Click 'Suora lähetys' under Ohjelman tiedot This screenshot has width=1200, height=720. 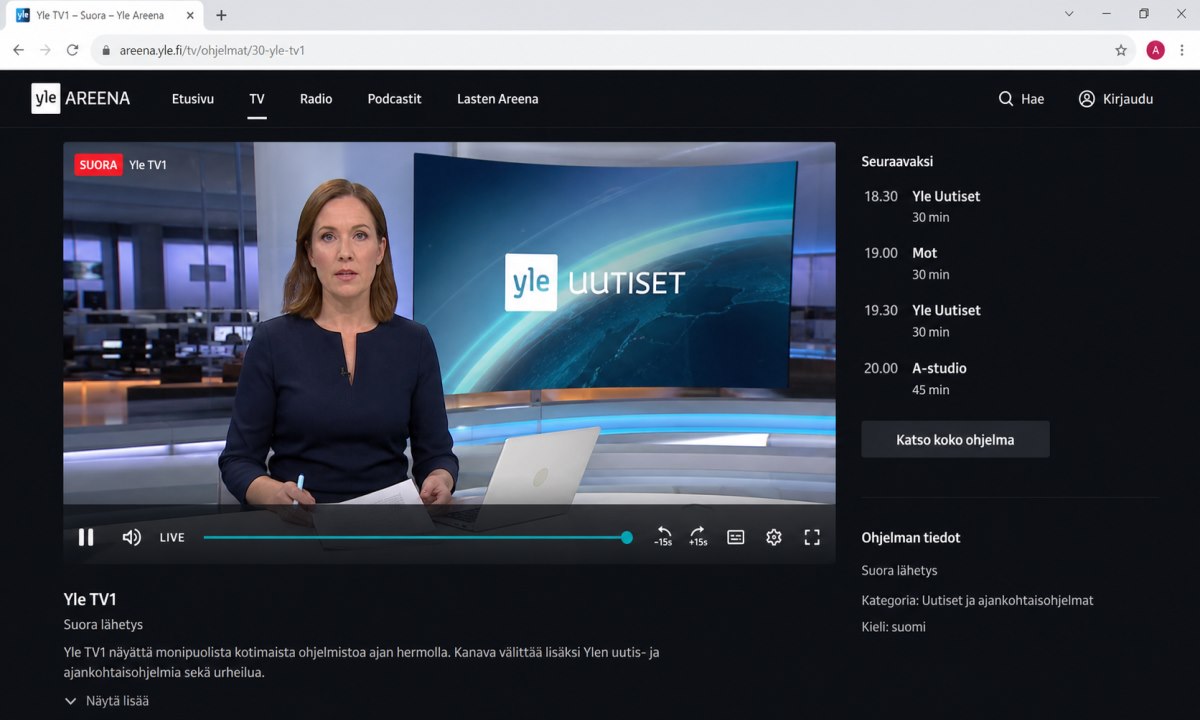(x=899, y=571)
